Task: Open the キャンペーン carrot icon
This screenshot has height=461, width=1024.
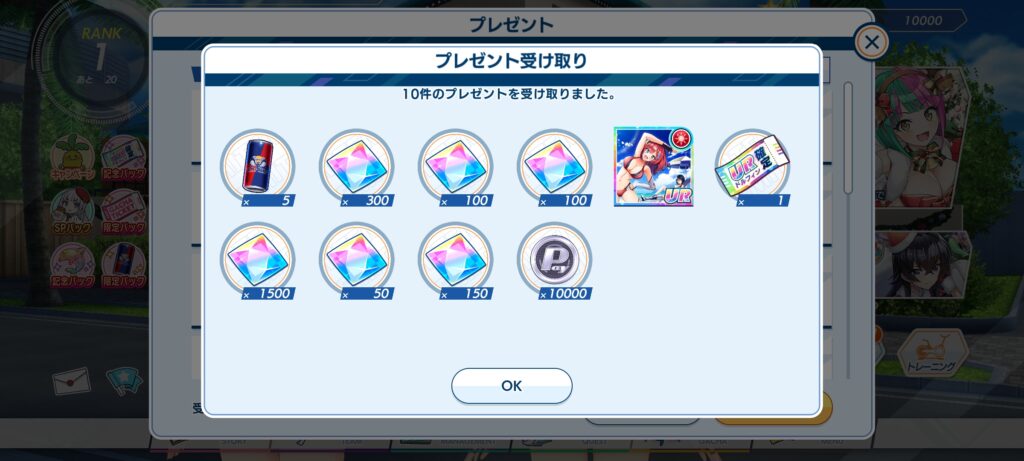Action: coord(72,159)
